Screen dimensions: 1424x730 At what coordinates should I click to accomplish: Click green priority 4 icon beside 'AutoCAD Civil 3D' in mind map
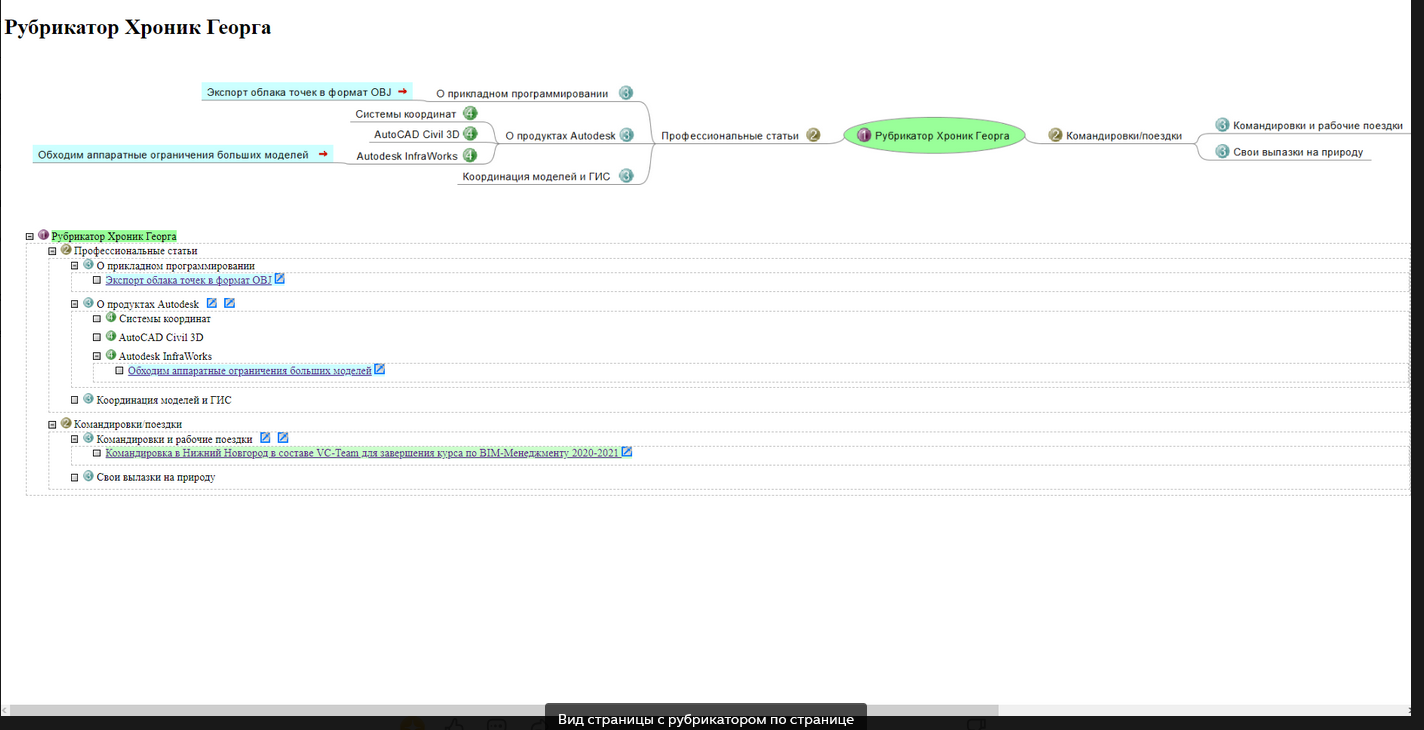tap(470, 133)
